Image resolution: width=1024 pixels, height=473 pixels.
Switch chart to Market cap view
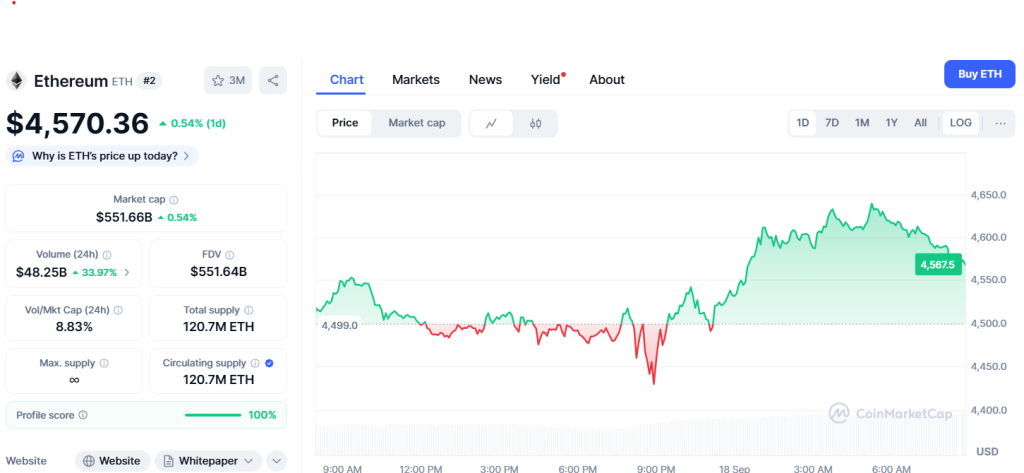tap(417, 123)
